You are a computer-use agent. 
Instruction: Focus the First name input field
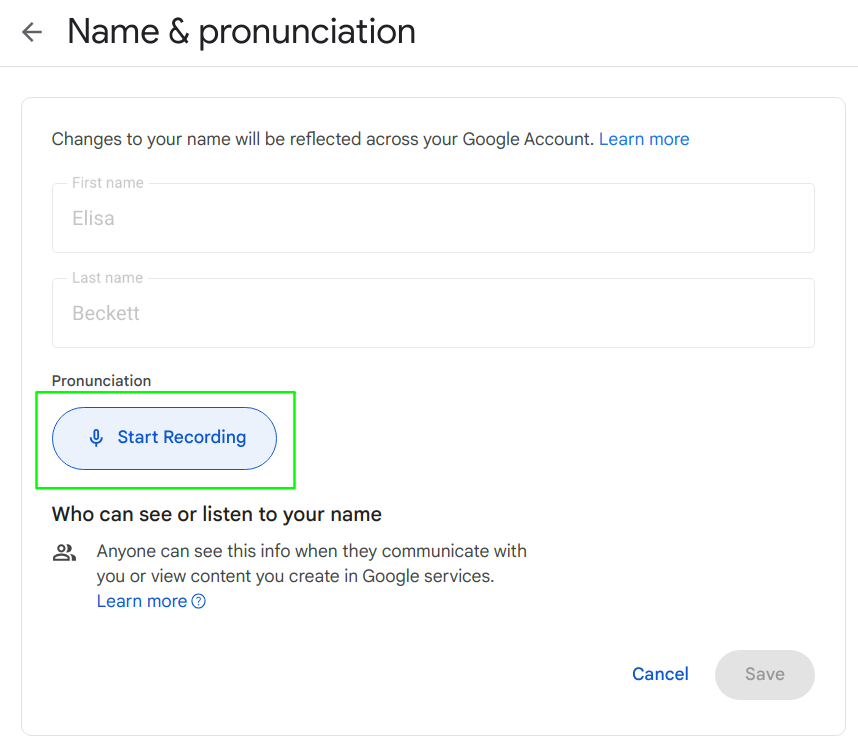433,218
